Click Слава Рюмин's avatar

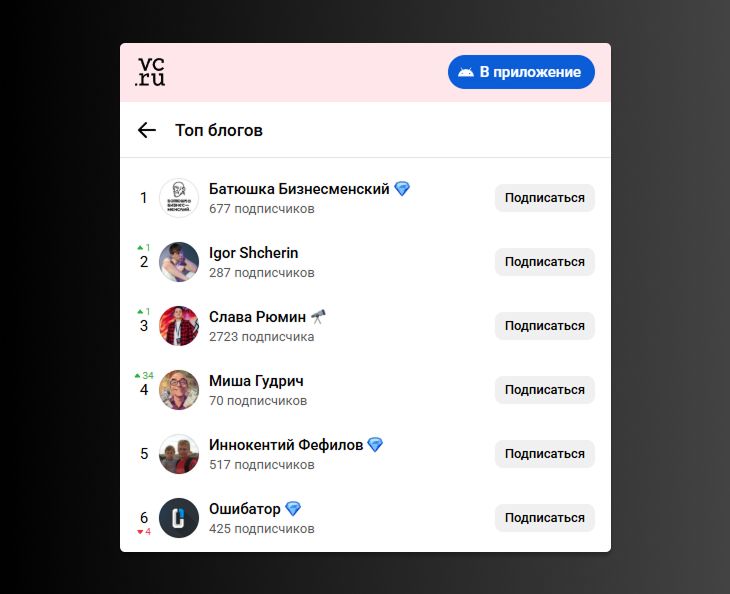click(x=179, y=326)
